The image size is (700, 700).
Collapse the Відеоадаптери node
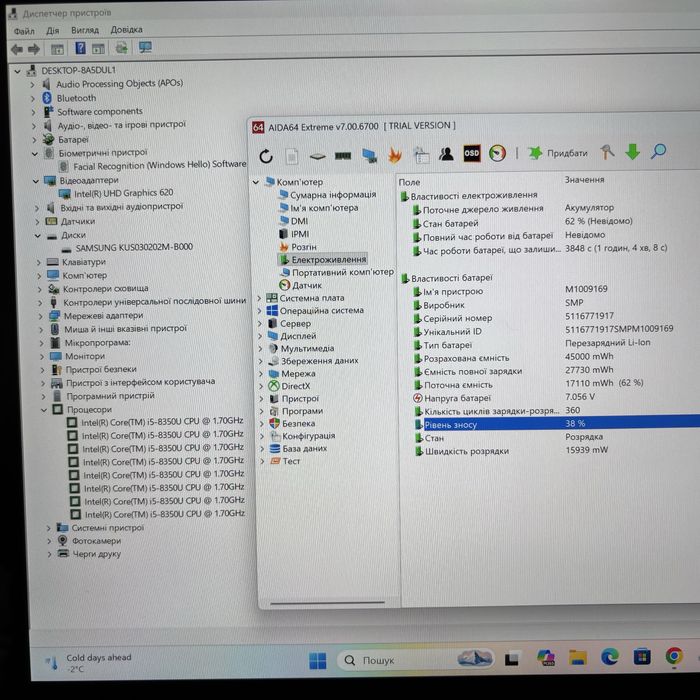[36, 181]
